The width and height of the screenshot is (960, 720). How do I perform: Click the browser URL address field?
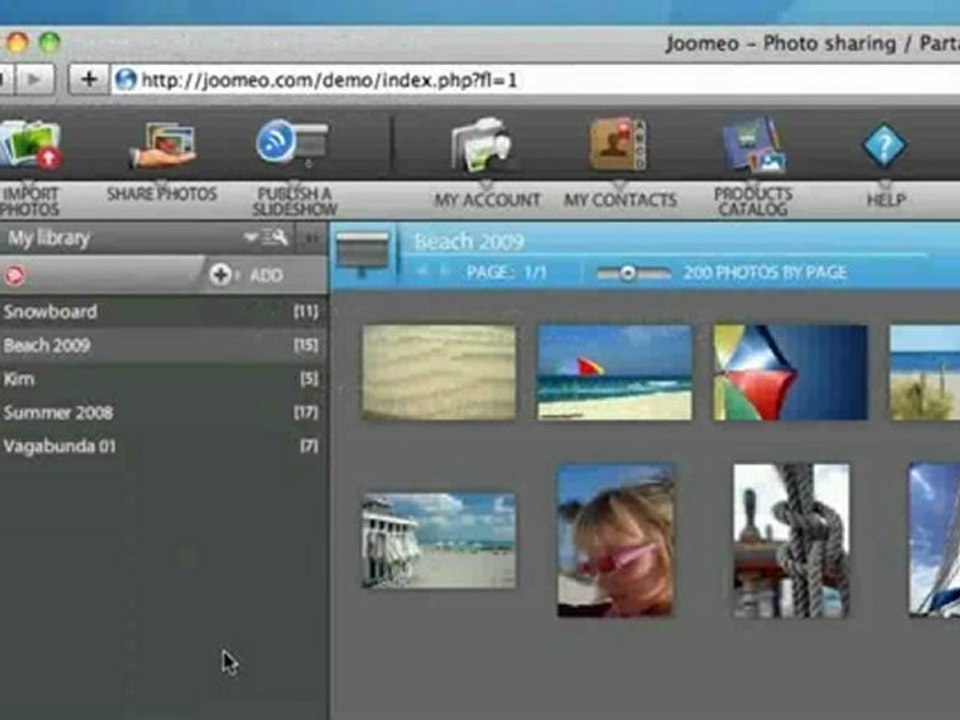(x=533, y=80)
